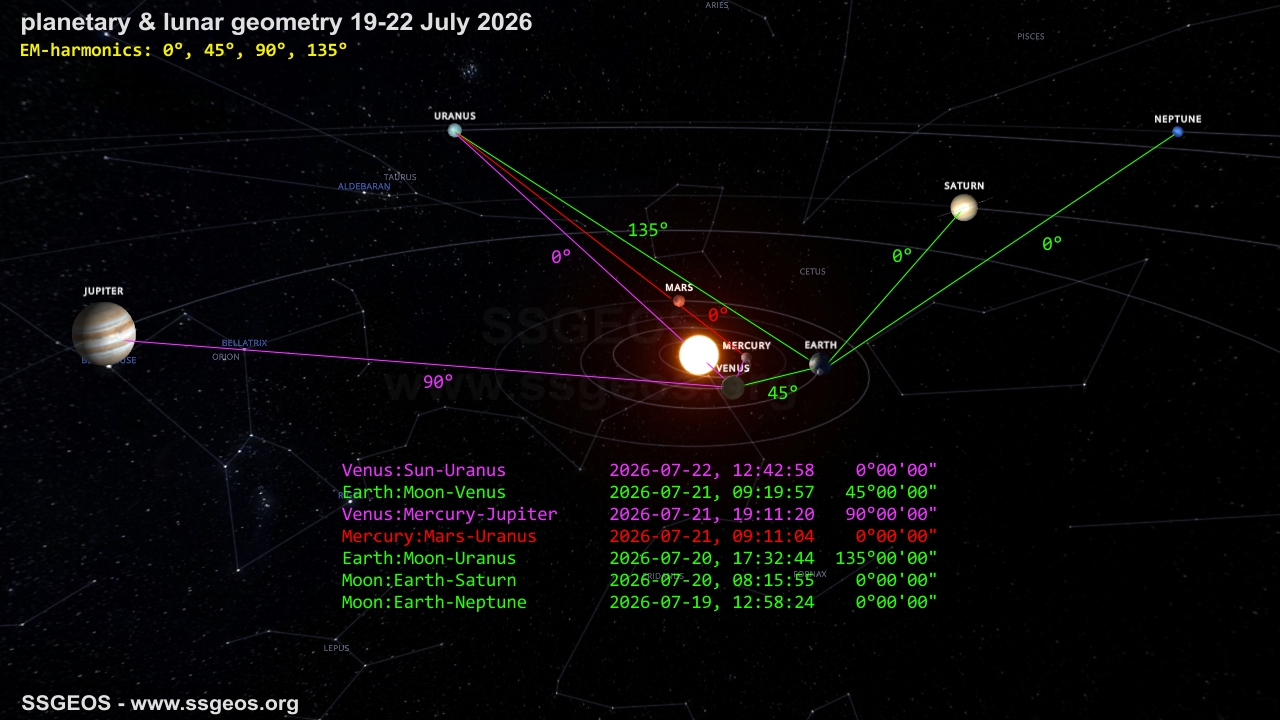The width and height of the screenshot is (1280, 720).
Task: Click the 45°00'00" value in the table
Action: 891,492
